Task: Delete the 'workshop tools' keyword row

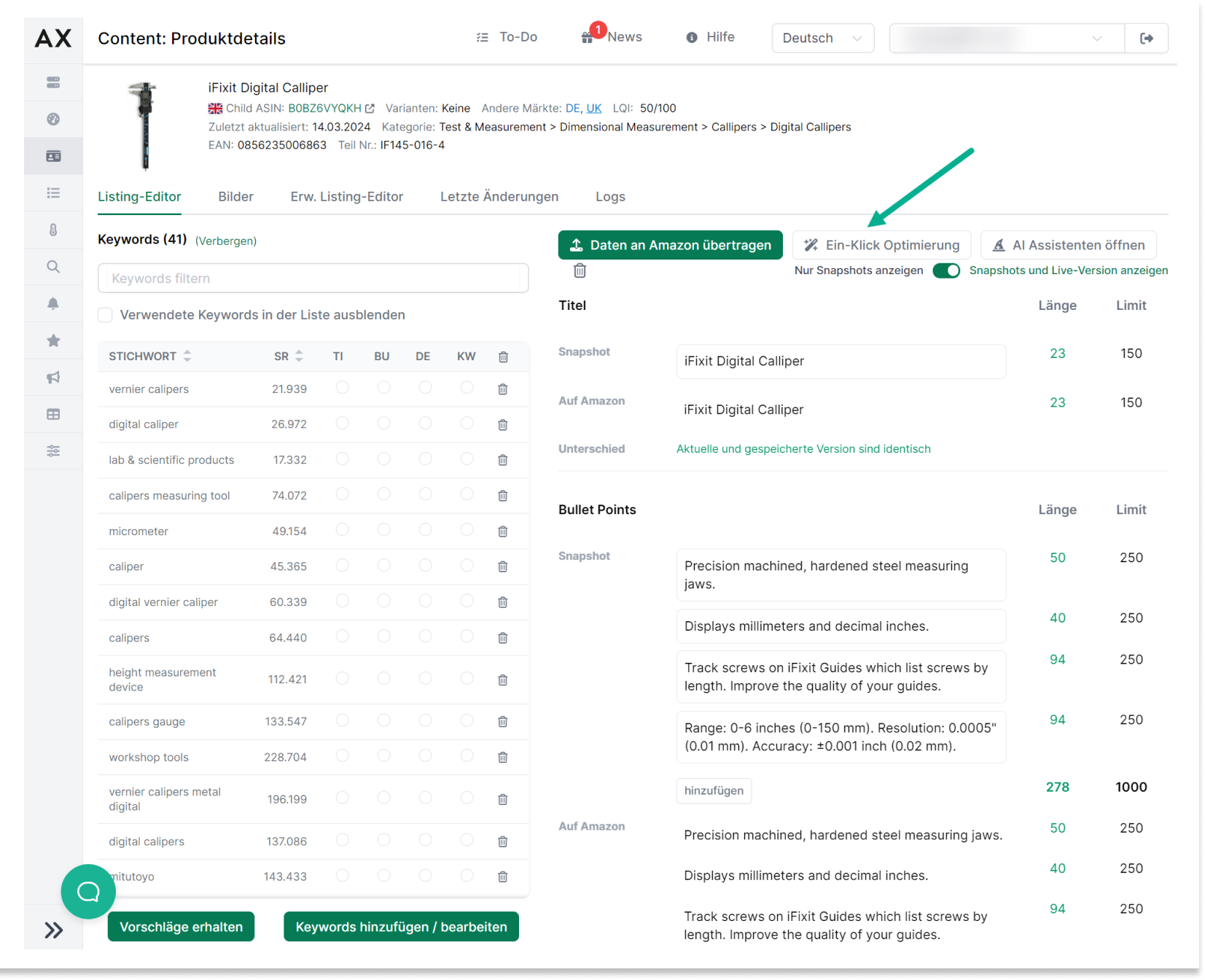Action: [503, 758]
